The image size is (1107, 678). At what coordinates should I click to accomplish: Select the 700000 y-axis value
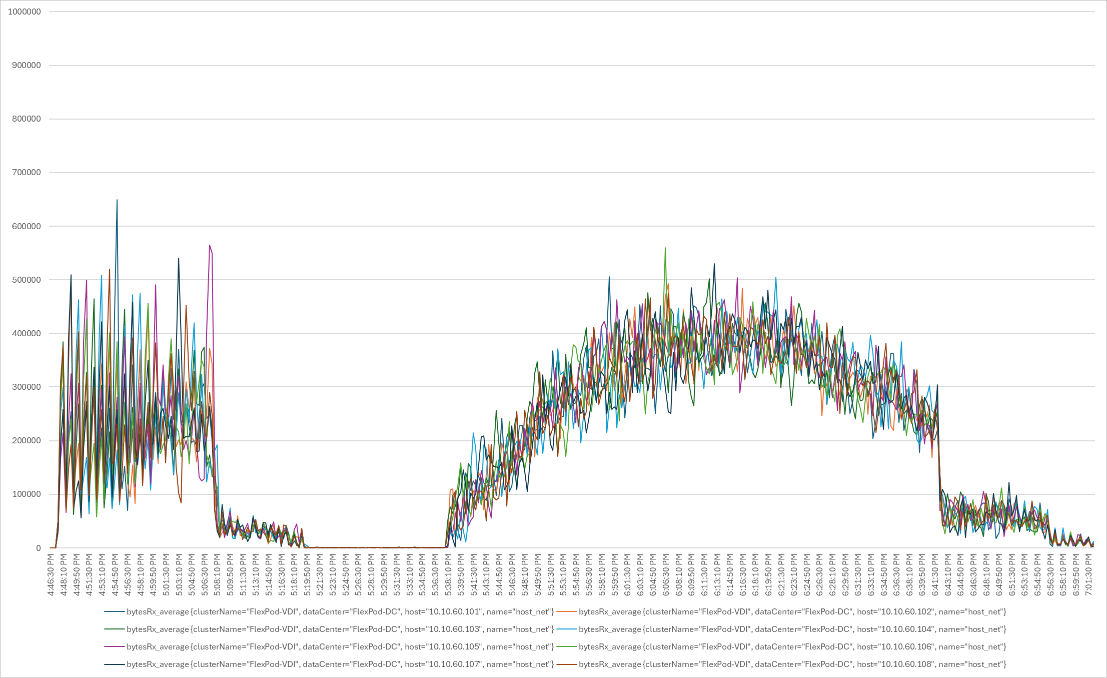coord(27,172)
